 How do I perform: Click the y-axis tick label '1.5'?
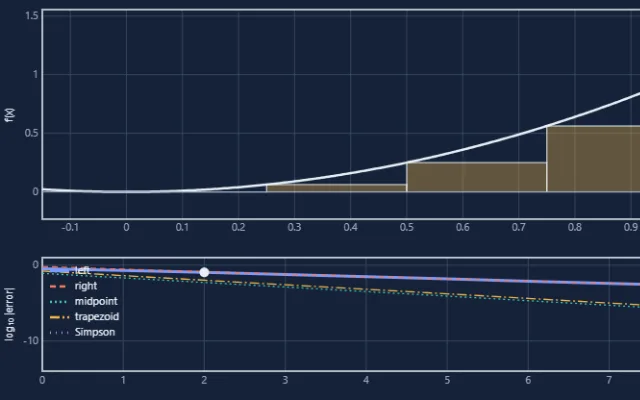[32, 16]
